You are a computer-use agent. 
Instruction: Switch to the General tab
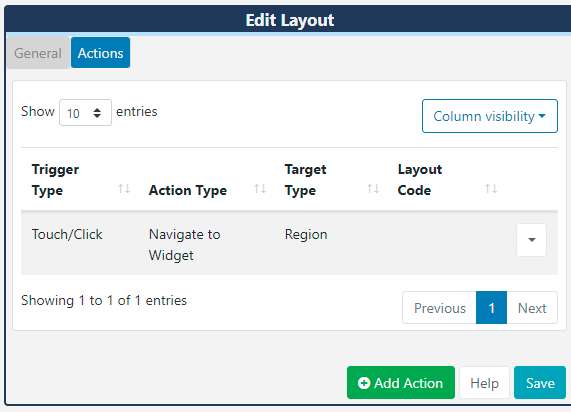tap(38, 53)
